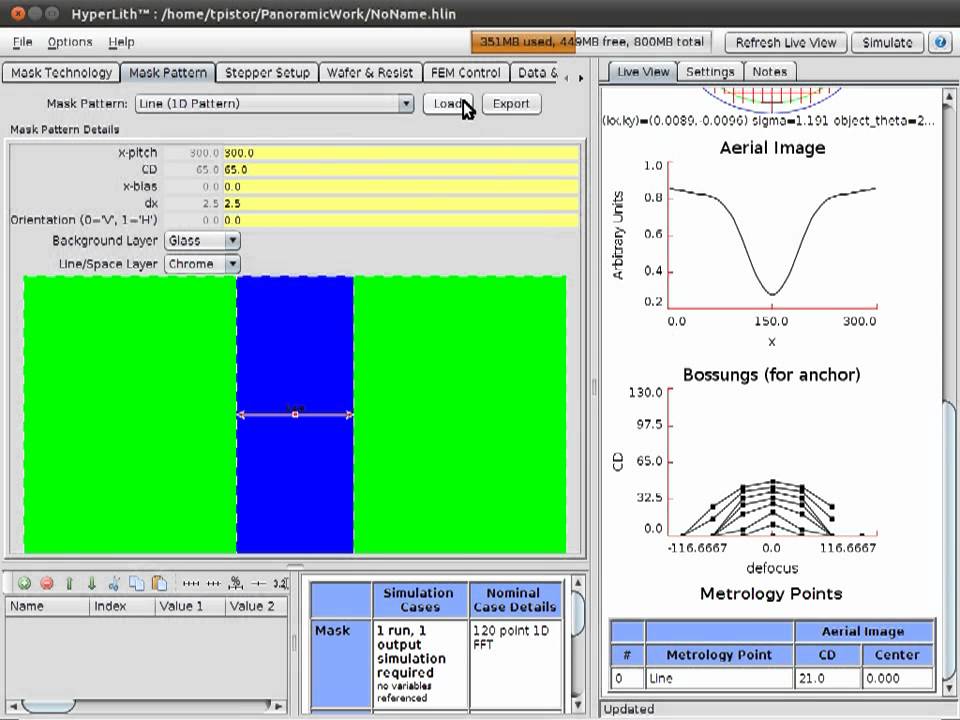
Task: Click the x-pitch yellow input field
Action: coord(400,153)
